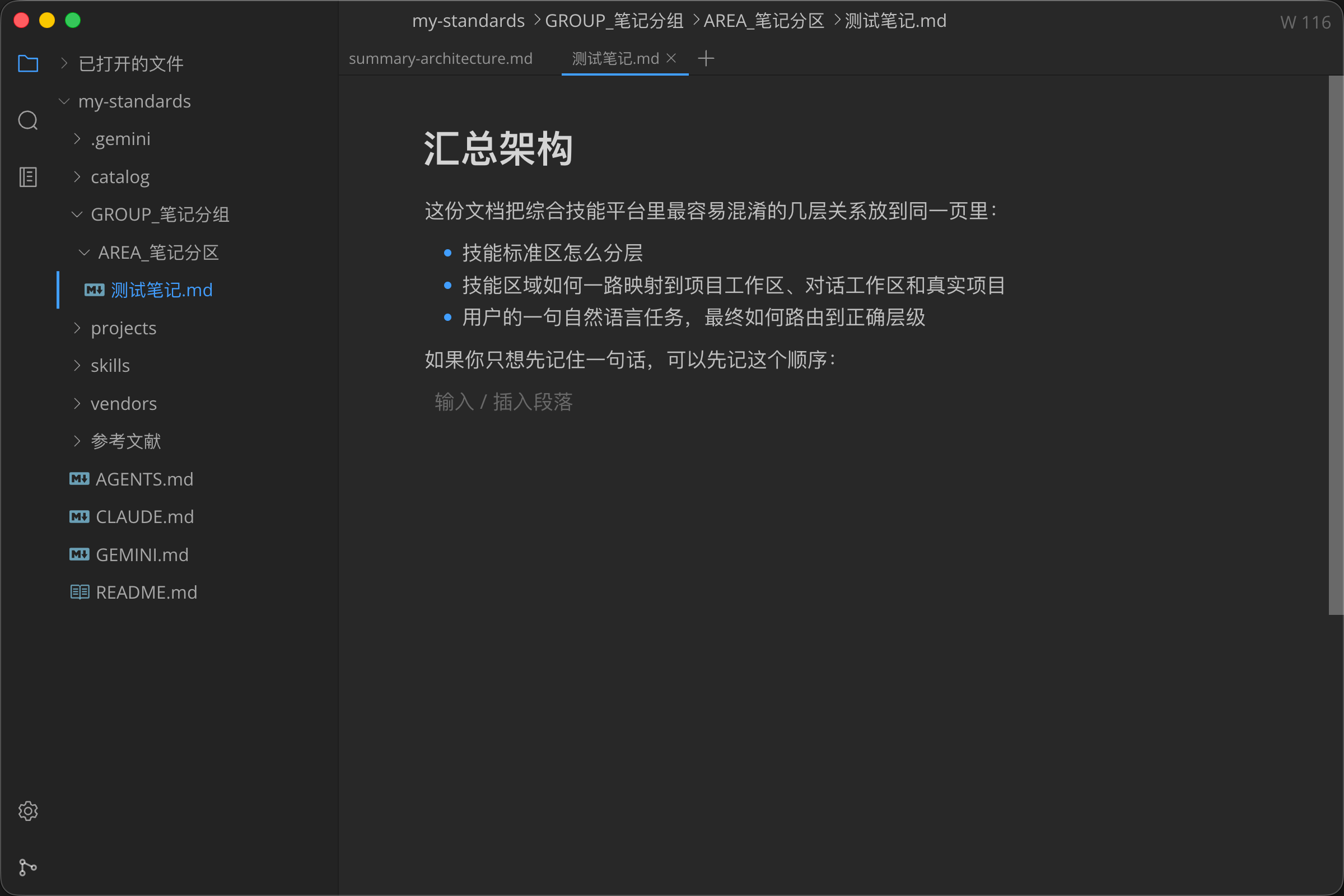Click the 输入 / 插入段落 placeholder line
The height and width of the screenshot is (896, 1344).
[503, 402]
